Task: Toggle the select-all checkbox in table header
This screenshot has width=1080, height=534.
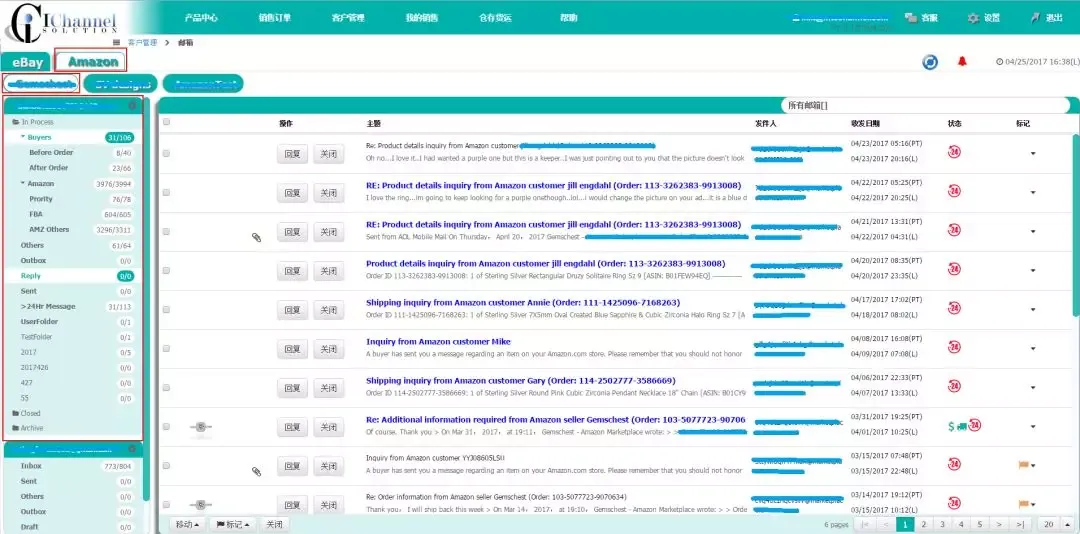Action: [166, 122]
